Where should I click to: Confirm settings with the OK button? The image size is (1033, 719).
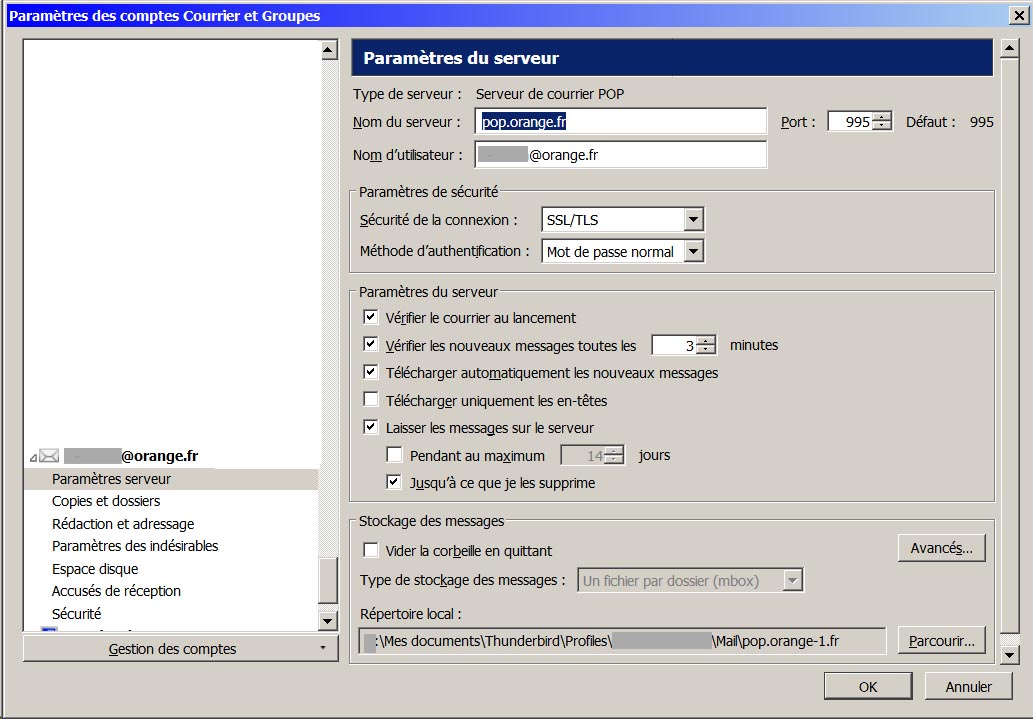[867, 686]
